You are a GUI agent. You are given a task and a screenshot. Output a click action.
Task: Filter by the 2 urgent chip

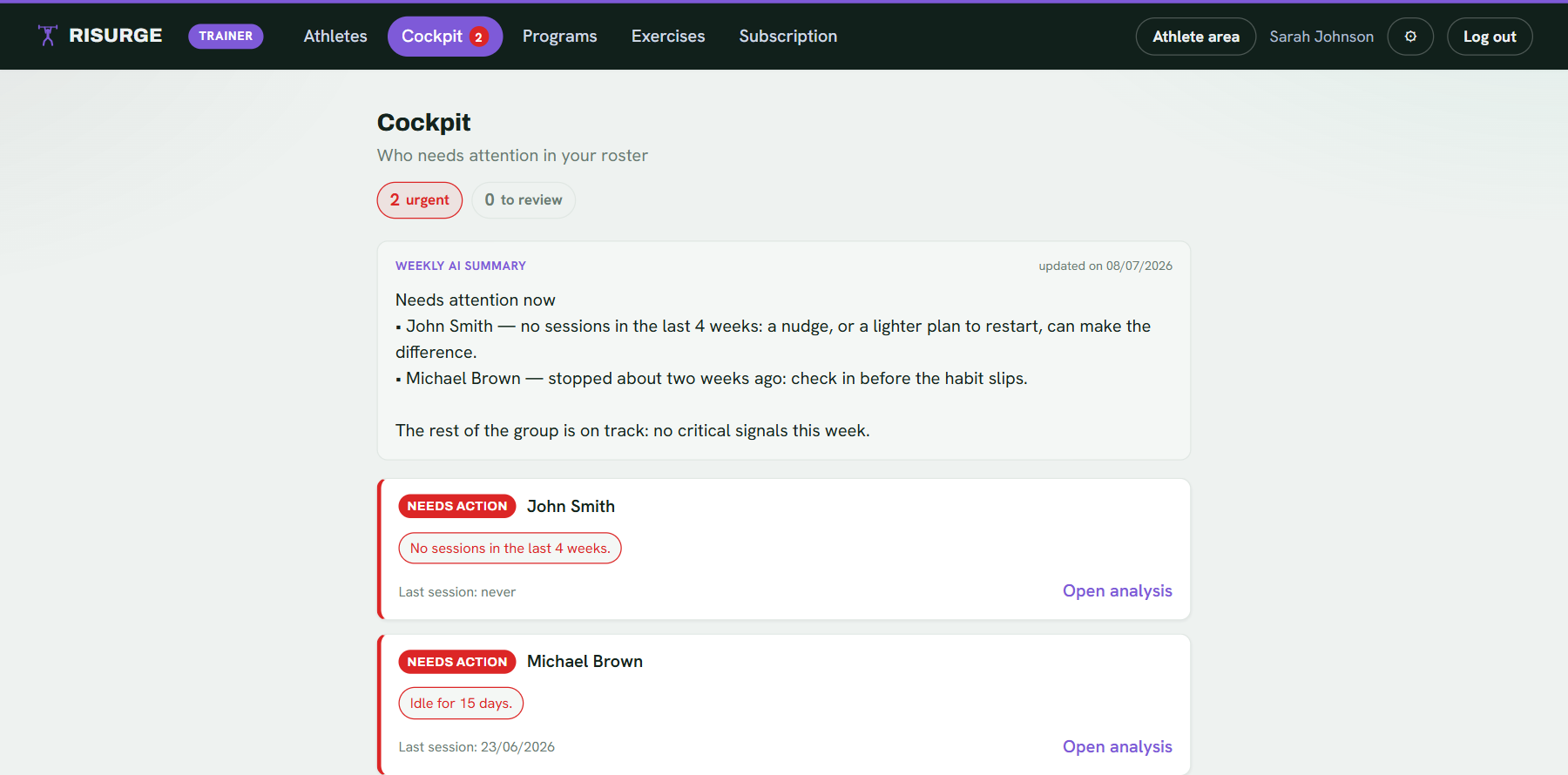point(420,200)
